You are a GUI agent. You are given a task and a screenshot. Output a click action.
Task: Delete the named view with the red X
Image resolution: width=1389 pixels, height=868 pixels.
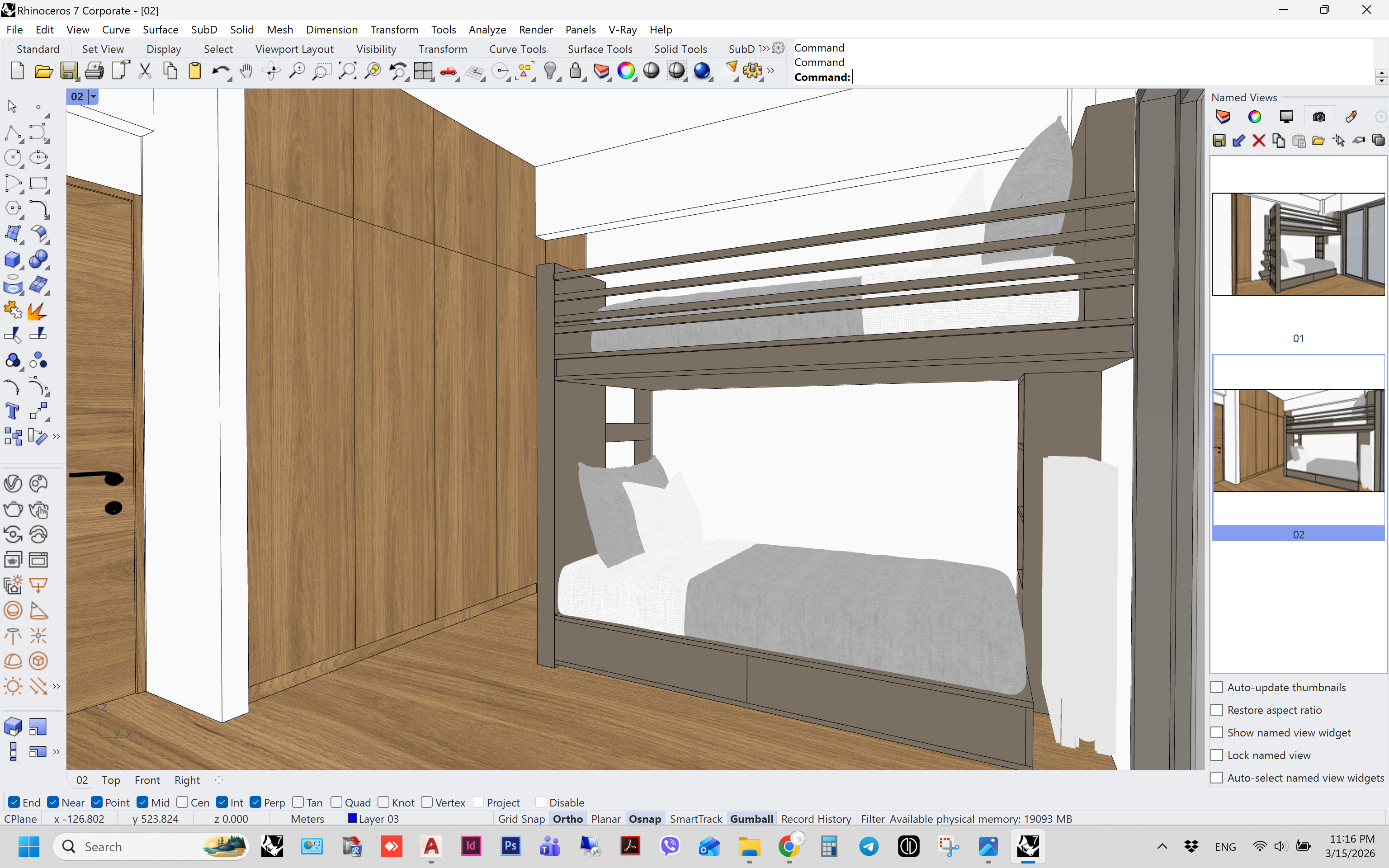(x=1258, y=141)
